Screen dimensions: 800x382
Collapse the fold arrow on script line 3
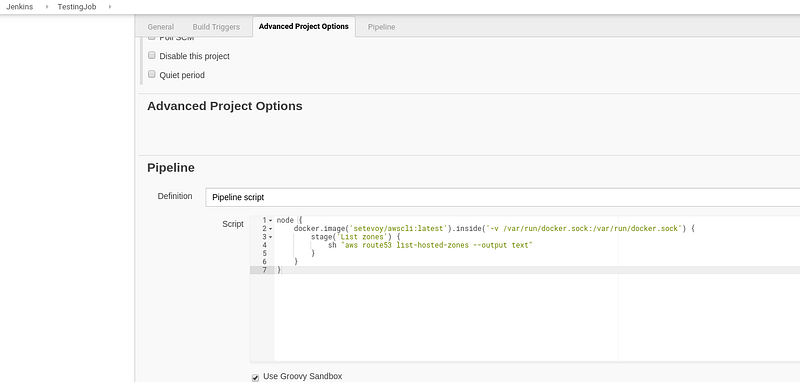[x=270, y=237]
